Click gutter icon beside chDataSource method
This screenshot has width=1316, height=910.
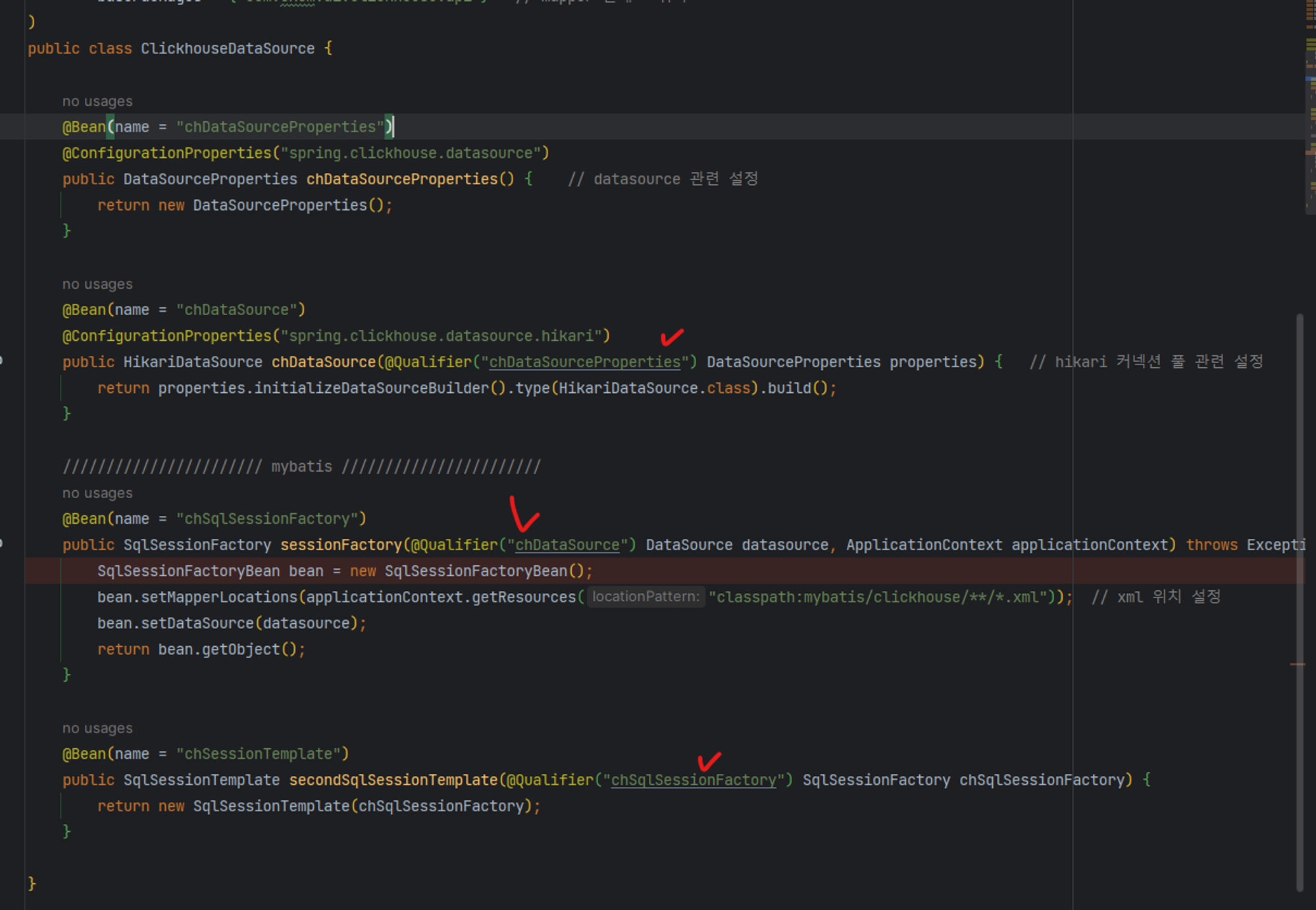point(2,361)
